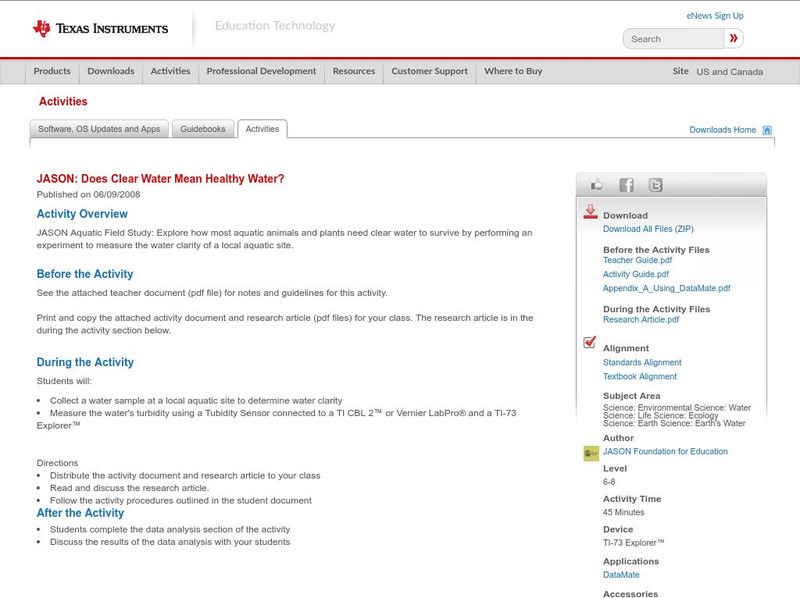Viewport: 800px width, 598px height.
Task: Open the Resources navigation menu
Action: [354, 71]
